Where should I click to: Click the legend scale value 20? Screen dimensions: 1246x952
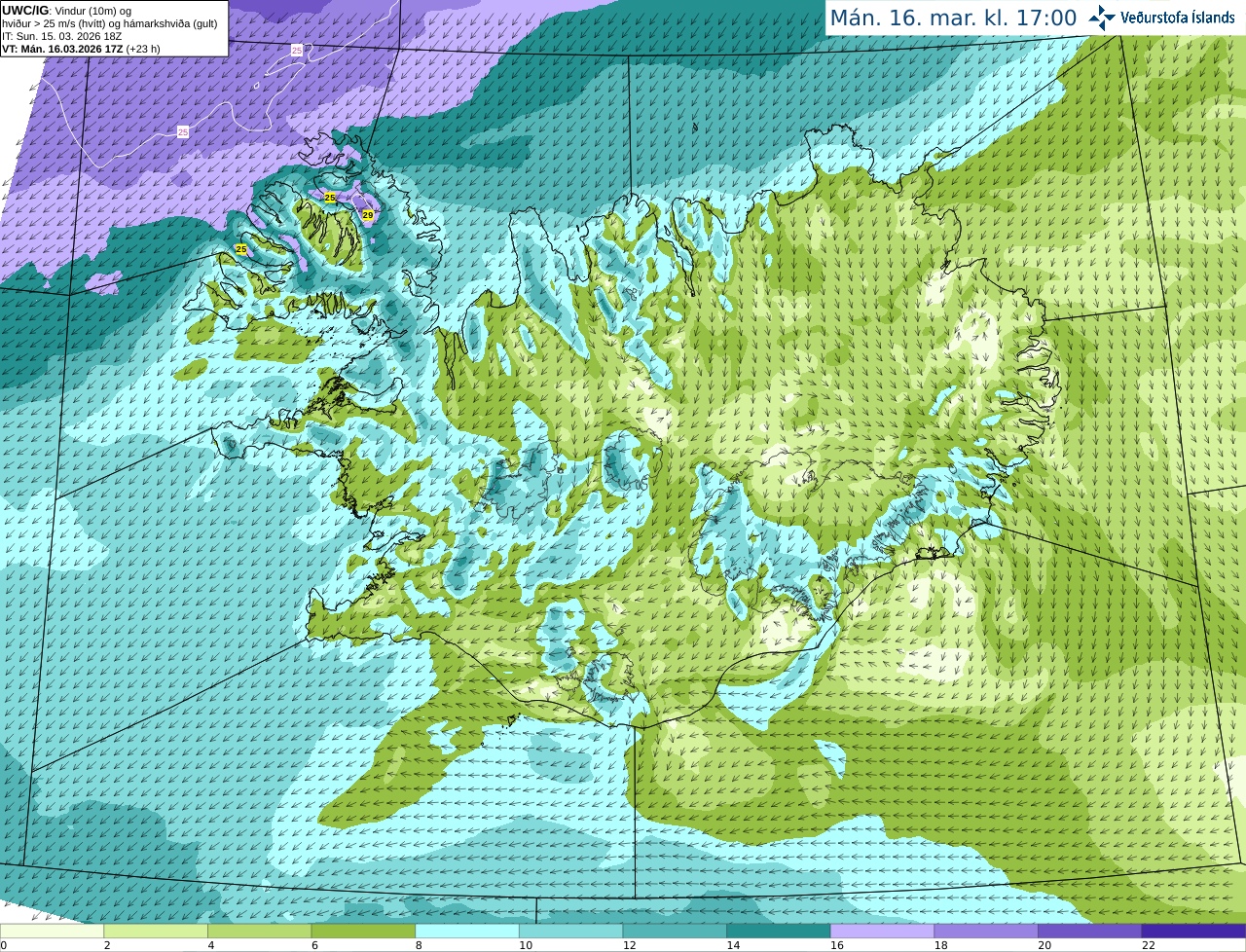[1044, 945]
